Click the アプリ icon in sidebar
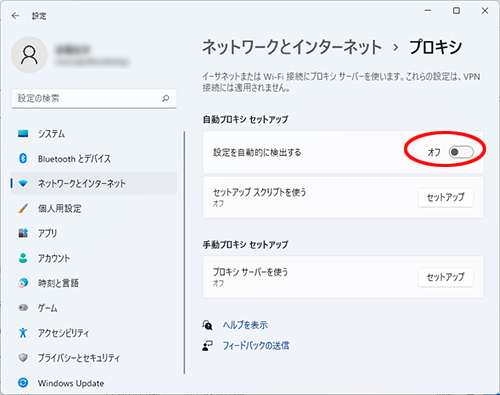 click(23, 233)
